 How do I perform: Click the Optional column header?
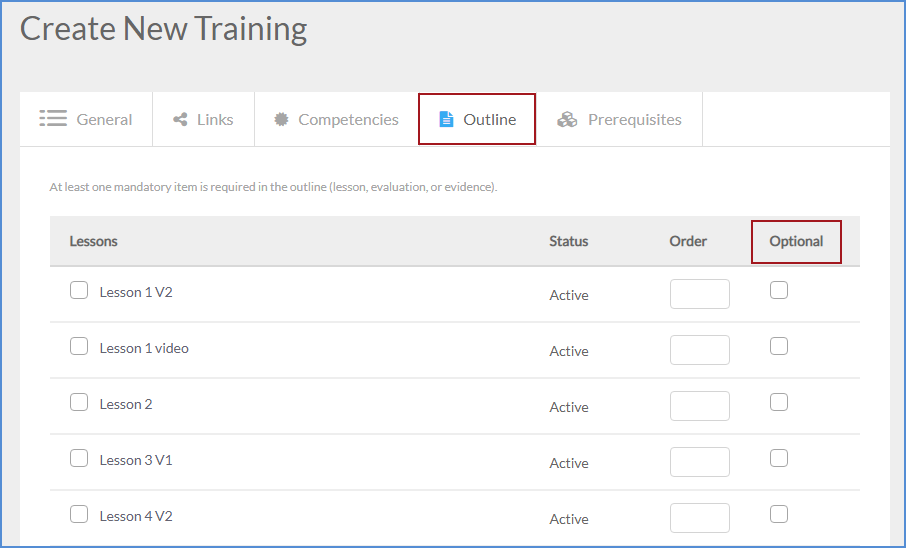coord(796,241)
